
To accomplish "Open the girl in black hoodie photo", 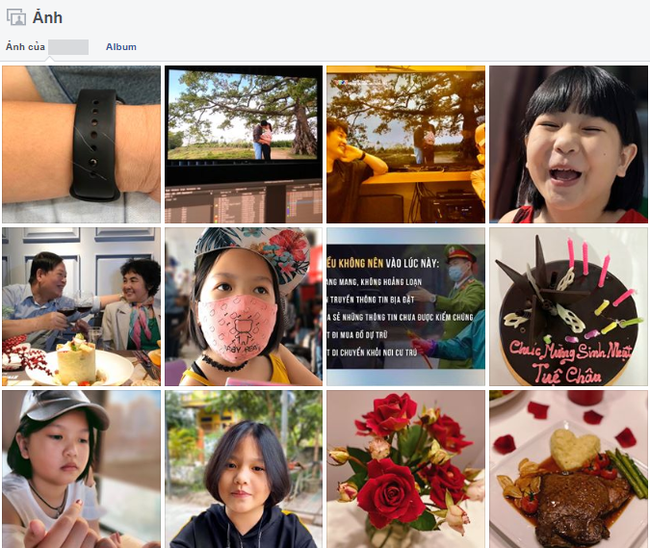I will pos(244,469).
